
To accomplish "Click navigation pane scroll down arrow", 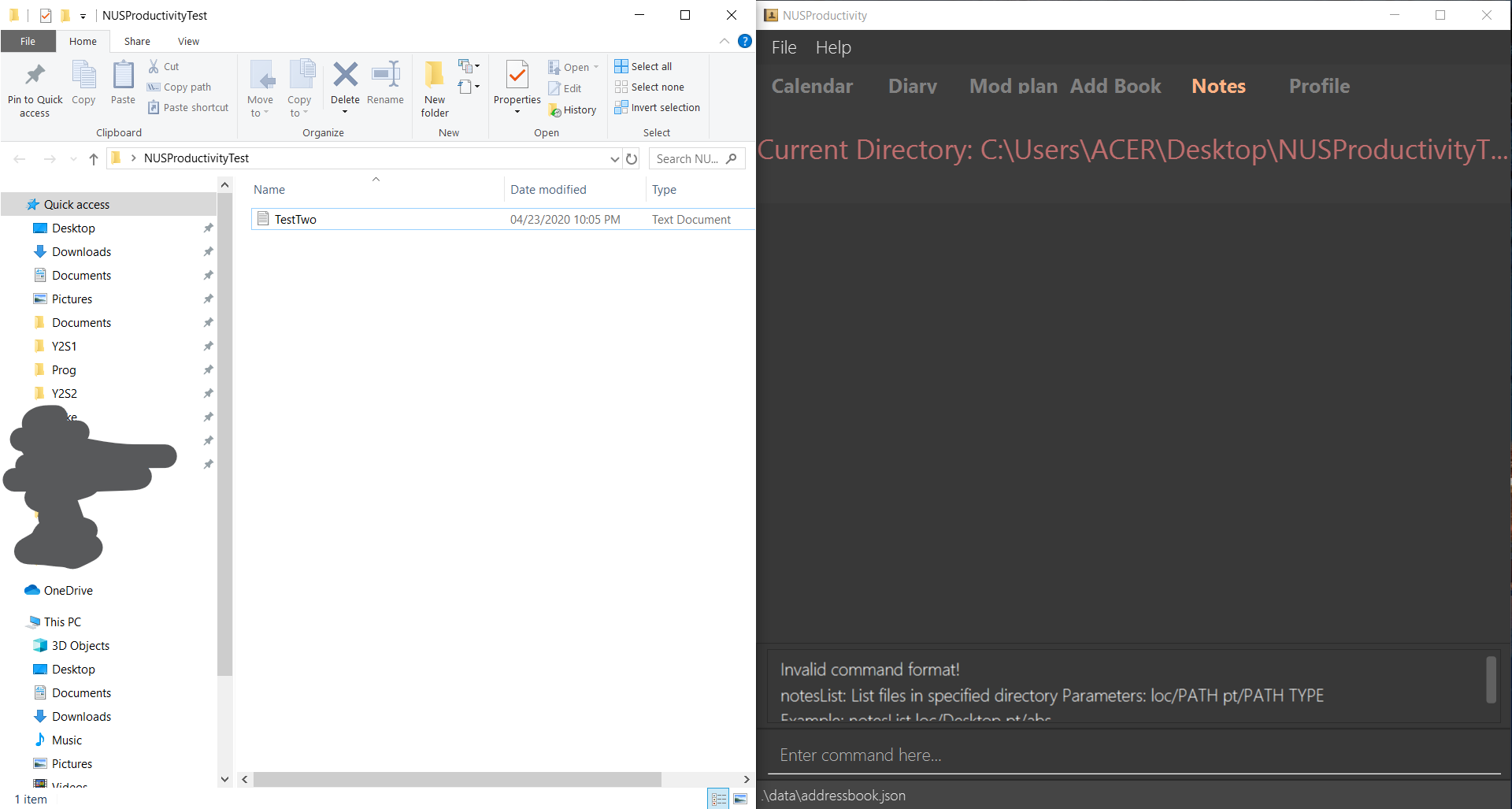I will point(224,779).
